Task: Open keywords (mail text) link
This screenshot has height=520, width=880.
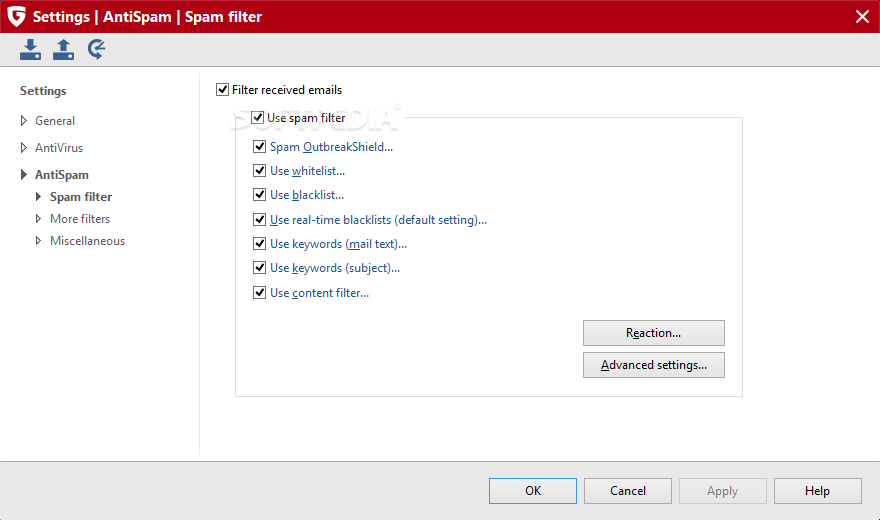Action: tap(338, 244)
